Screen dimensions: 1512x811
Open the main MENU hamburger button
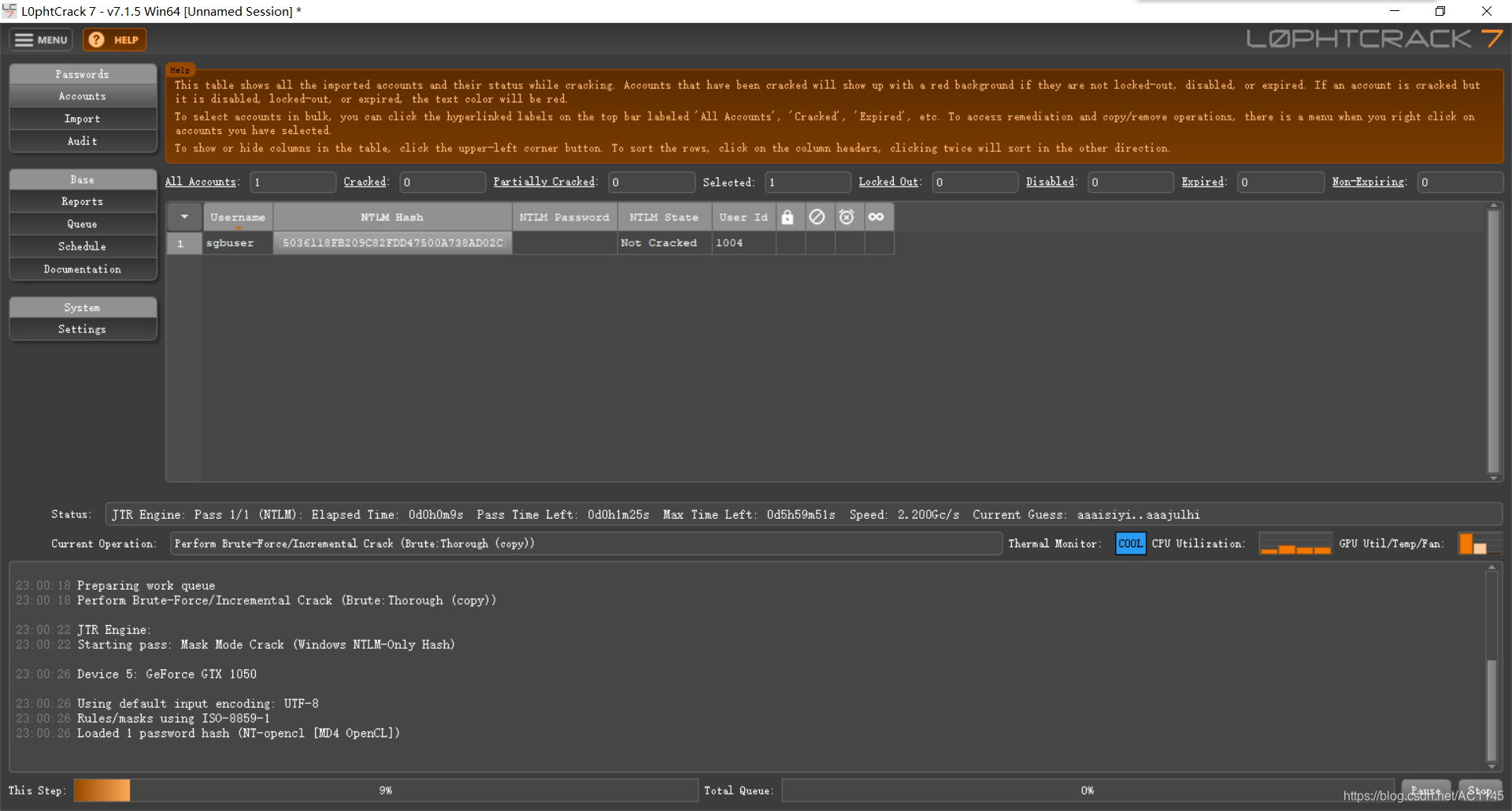tap(41, 39)
